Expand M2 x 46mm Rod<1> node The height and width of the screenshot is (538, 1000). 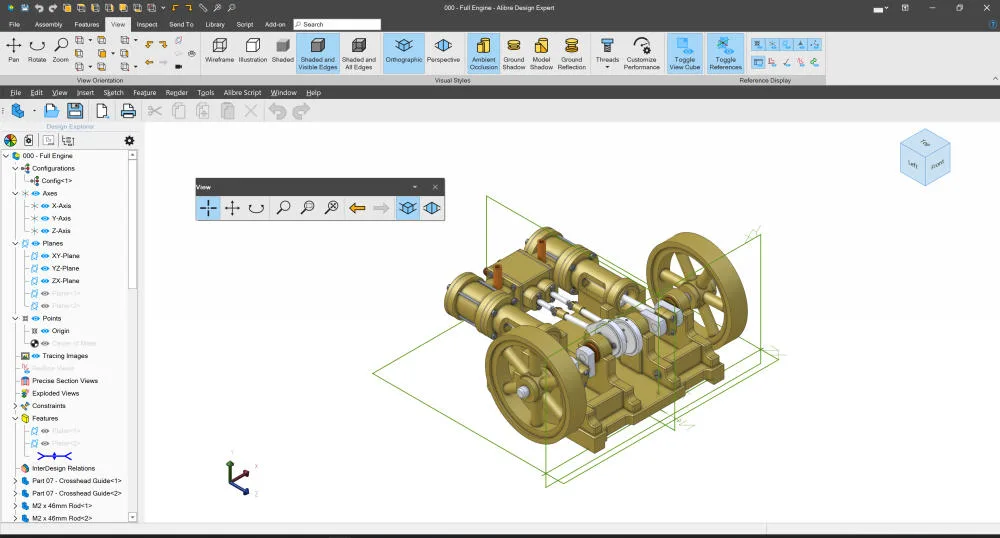pos(15,505)
